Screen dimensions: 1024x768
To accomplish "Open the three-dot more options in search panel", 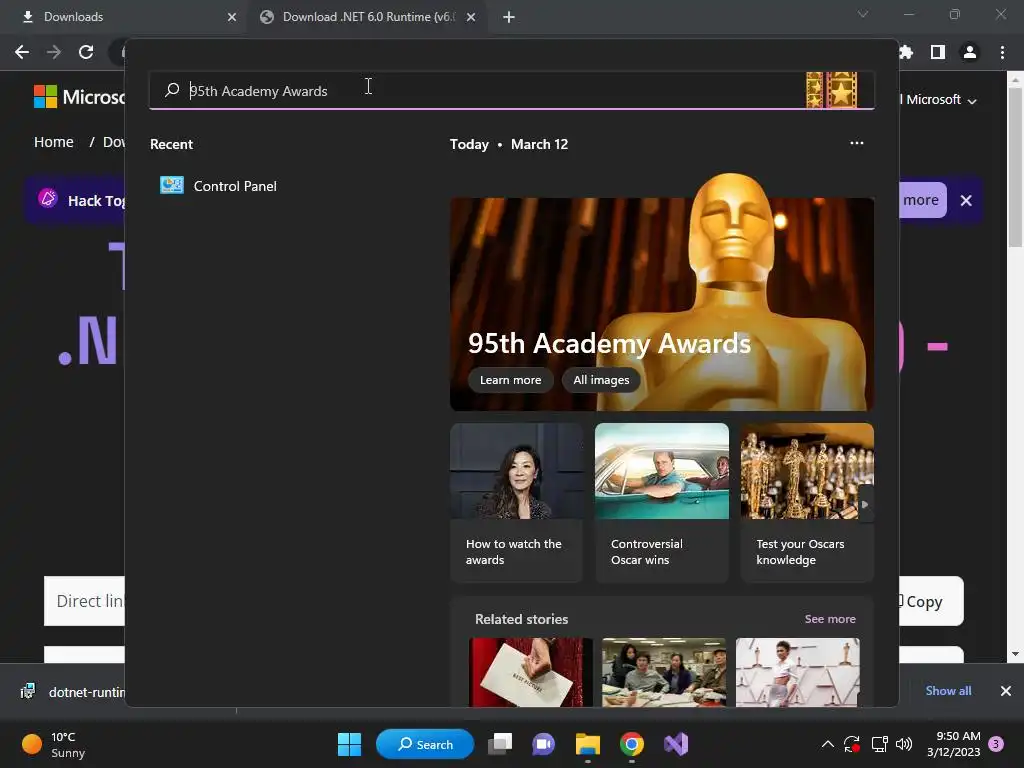I will tap(856, 143).
